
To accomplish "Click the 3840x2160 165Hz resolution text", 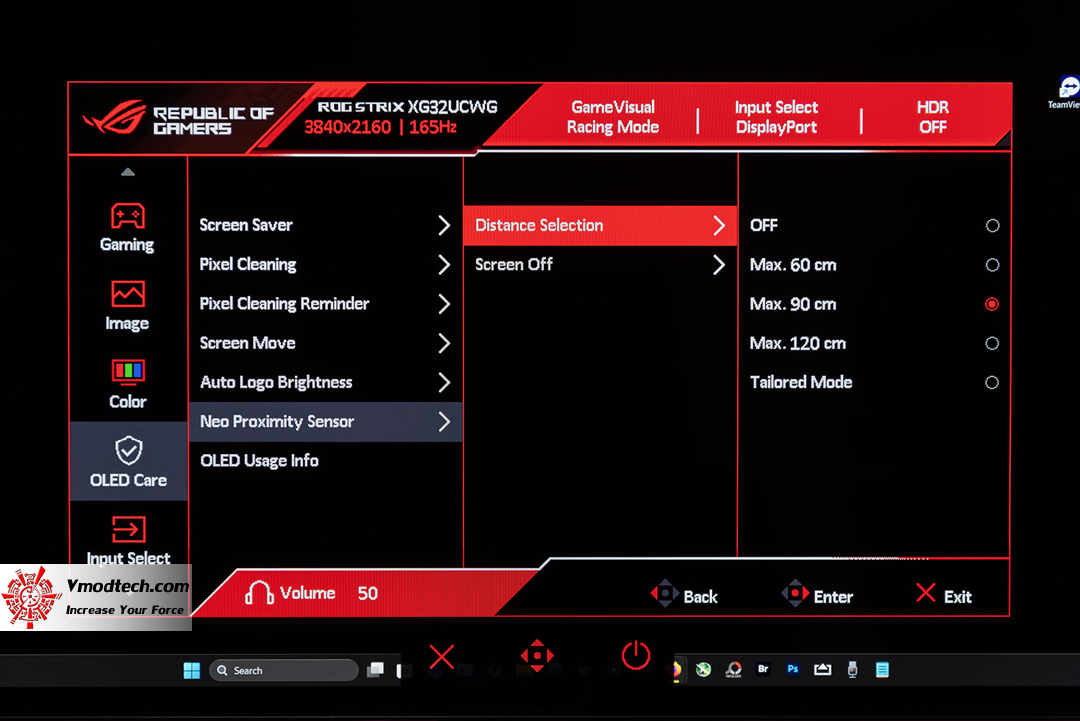I will pos(380,127).
